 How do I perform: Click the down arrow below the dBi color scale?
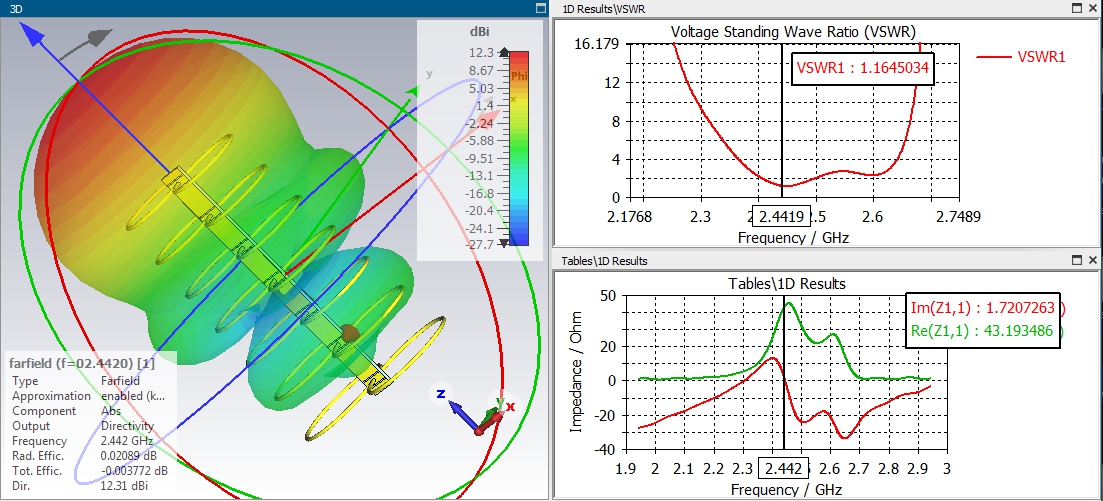pyautogui.click(x=503, y=243)
